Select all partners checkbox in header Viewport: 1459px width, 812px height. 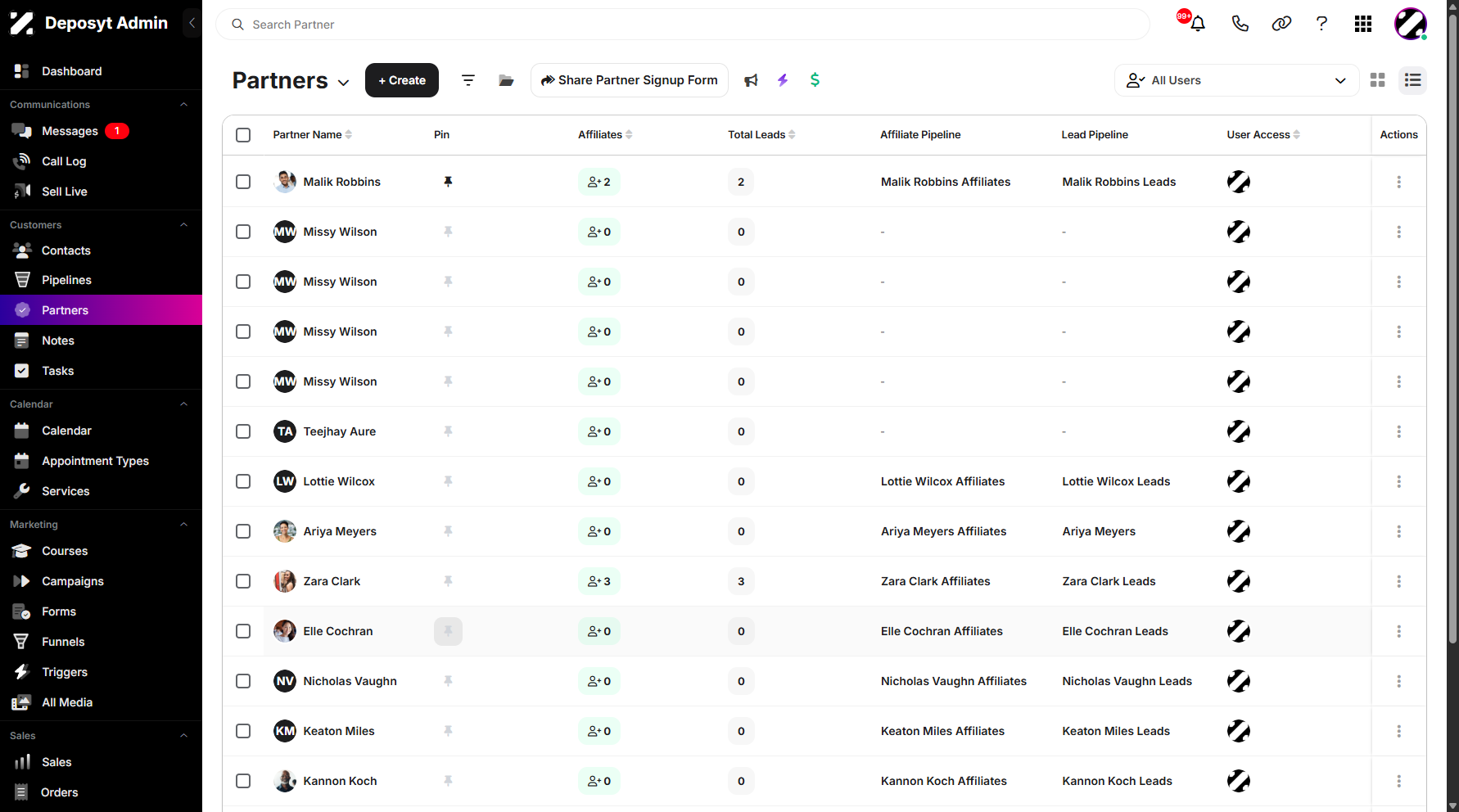[x=243, y=135]
